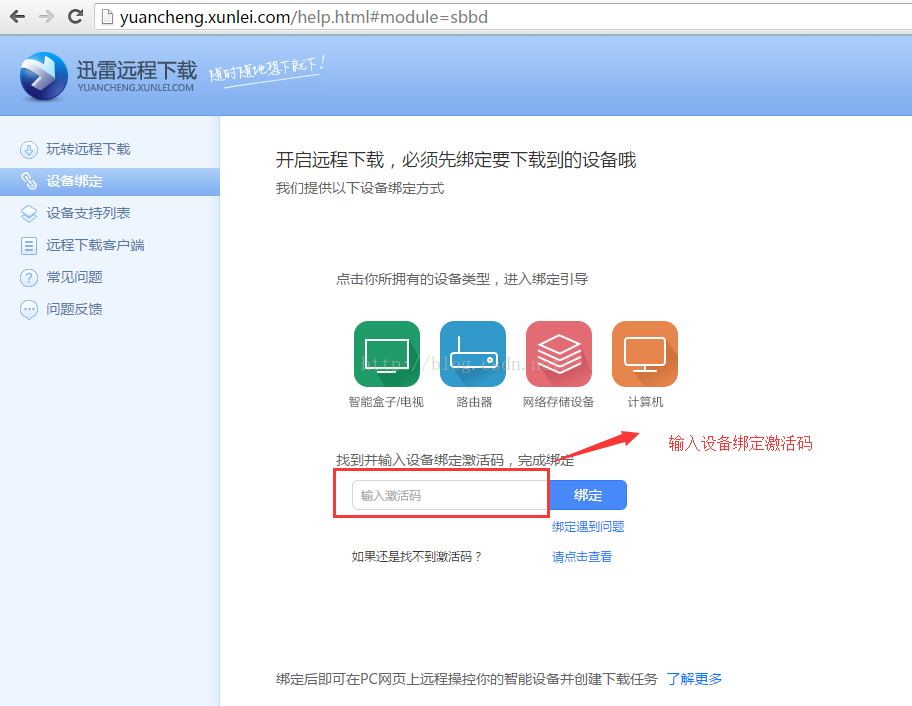Select the green smart box/TV device icon

387,354
